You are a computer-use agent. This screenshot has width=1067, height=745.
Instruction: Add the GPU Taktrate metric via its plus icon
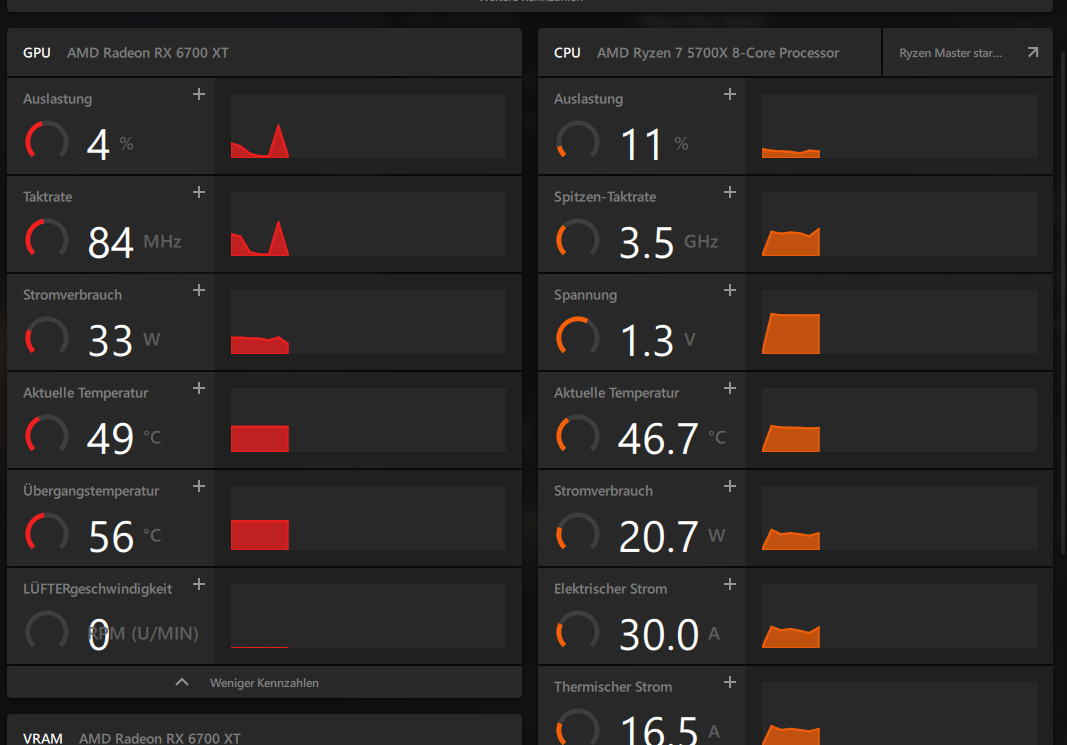tap(199, 192)
